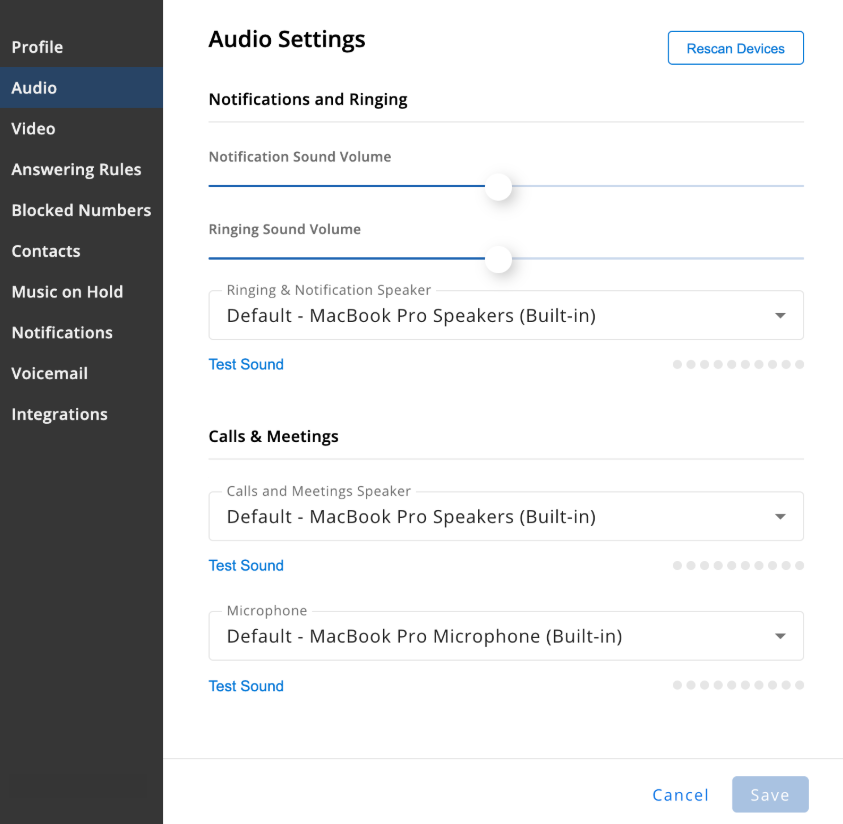
Task: Switch to Notifications settings
Action: point(62,333)
